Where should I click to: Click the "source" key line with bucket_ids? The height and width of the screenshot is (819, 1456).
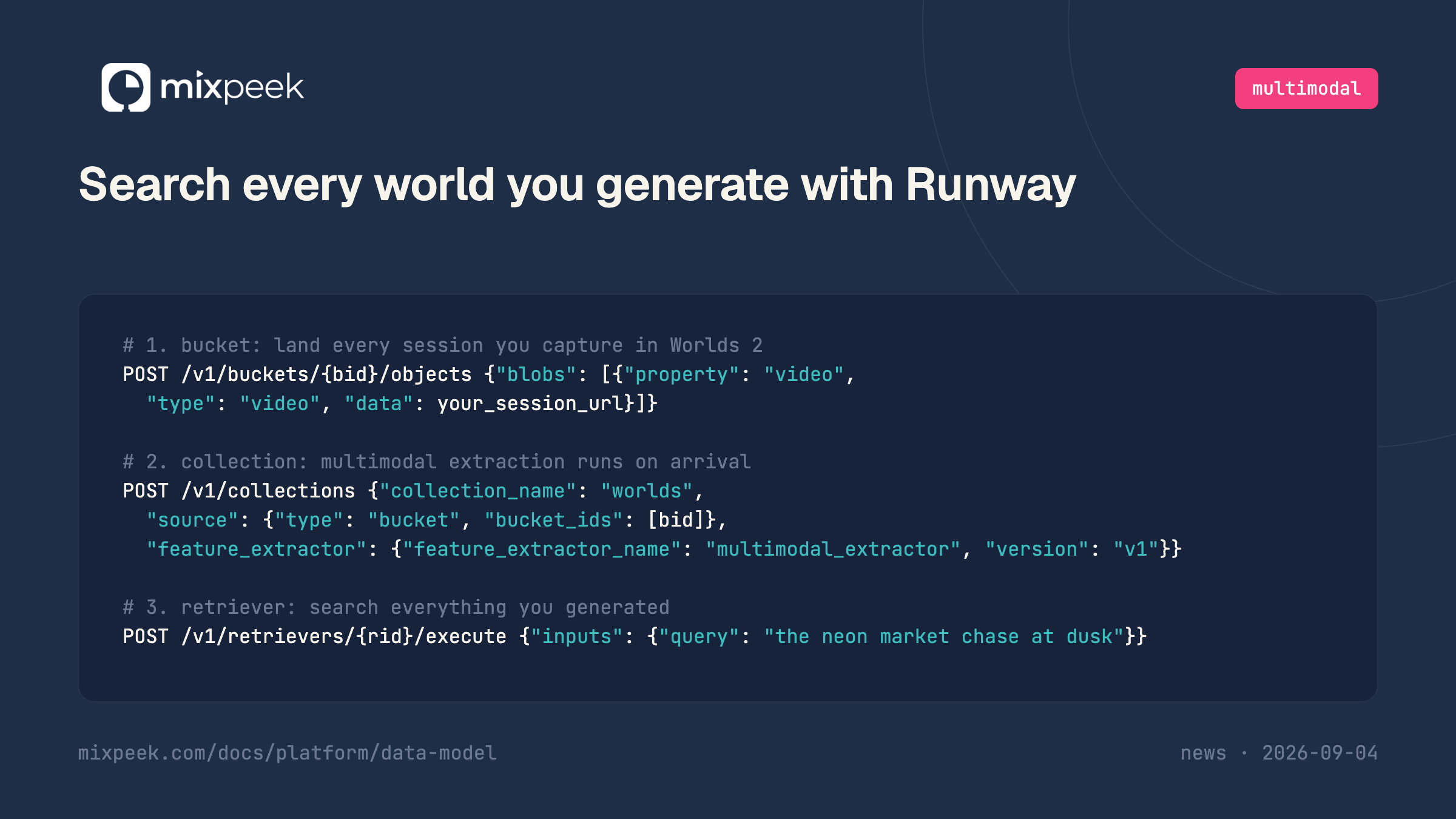436,520
